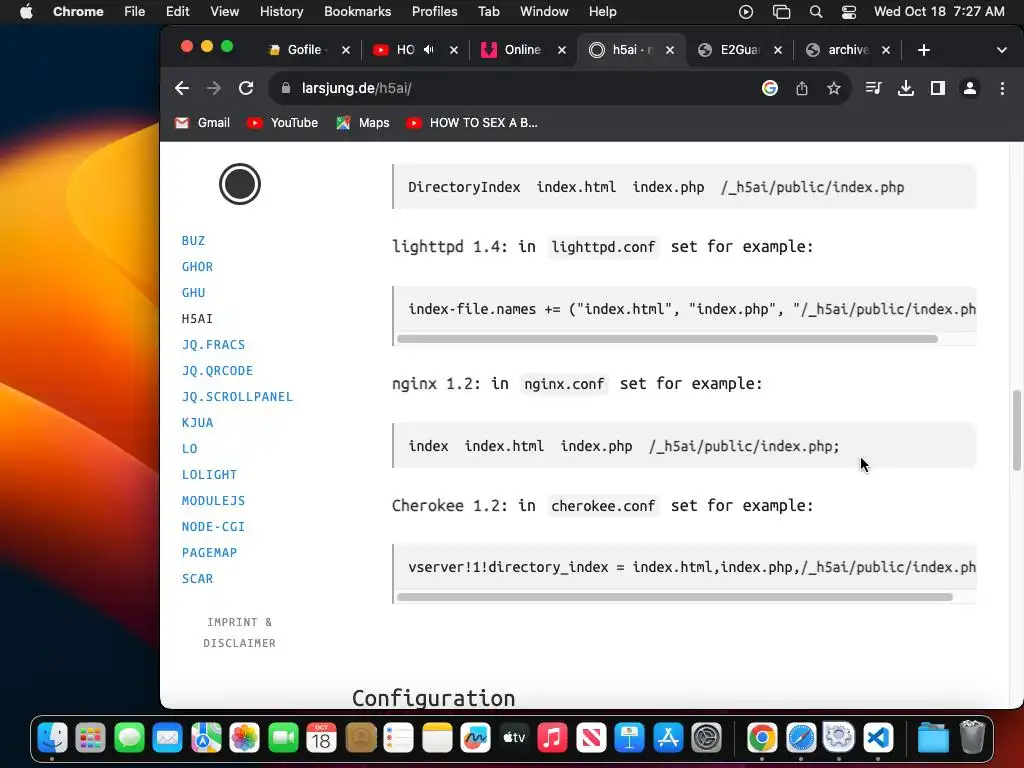Open the LO project link

point(189,449)
